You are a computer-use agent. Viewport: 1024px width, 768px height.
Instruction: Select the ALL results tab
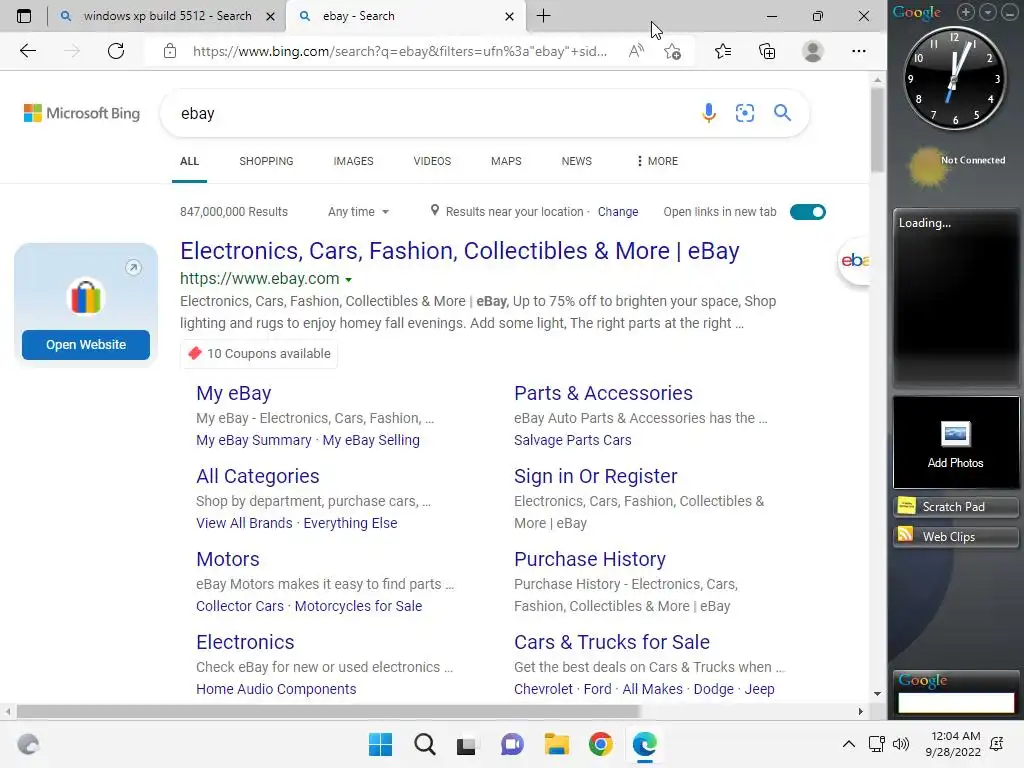(x=189, y=161)
